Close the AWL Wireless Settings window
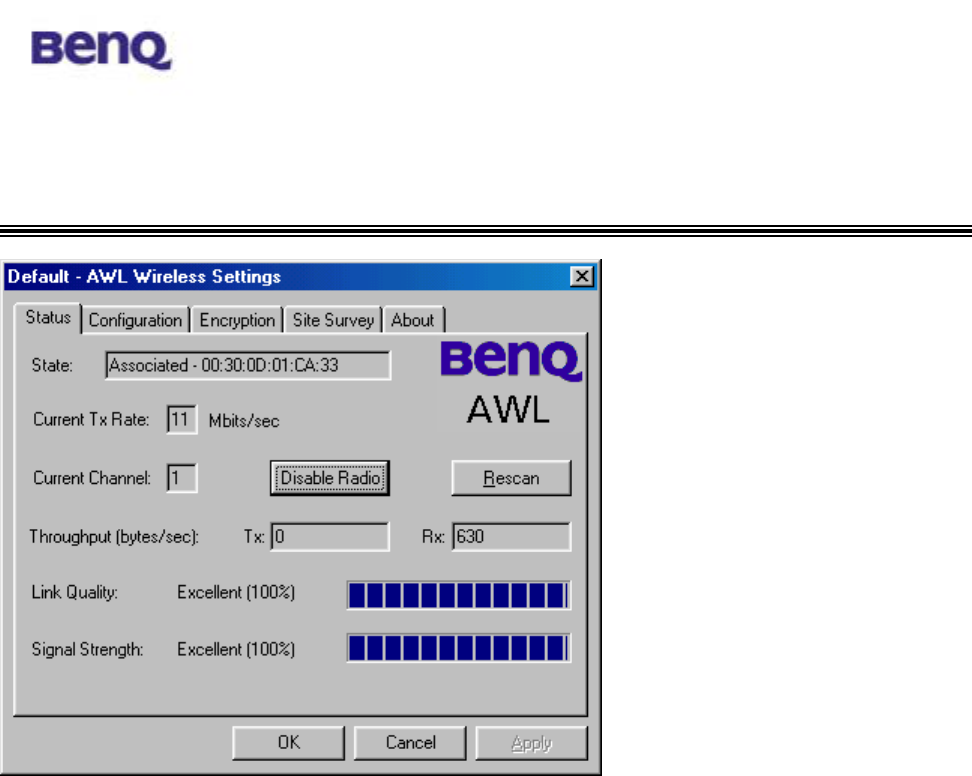The height and width of the screenshot is (776, 972). (581, 276)
